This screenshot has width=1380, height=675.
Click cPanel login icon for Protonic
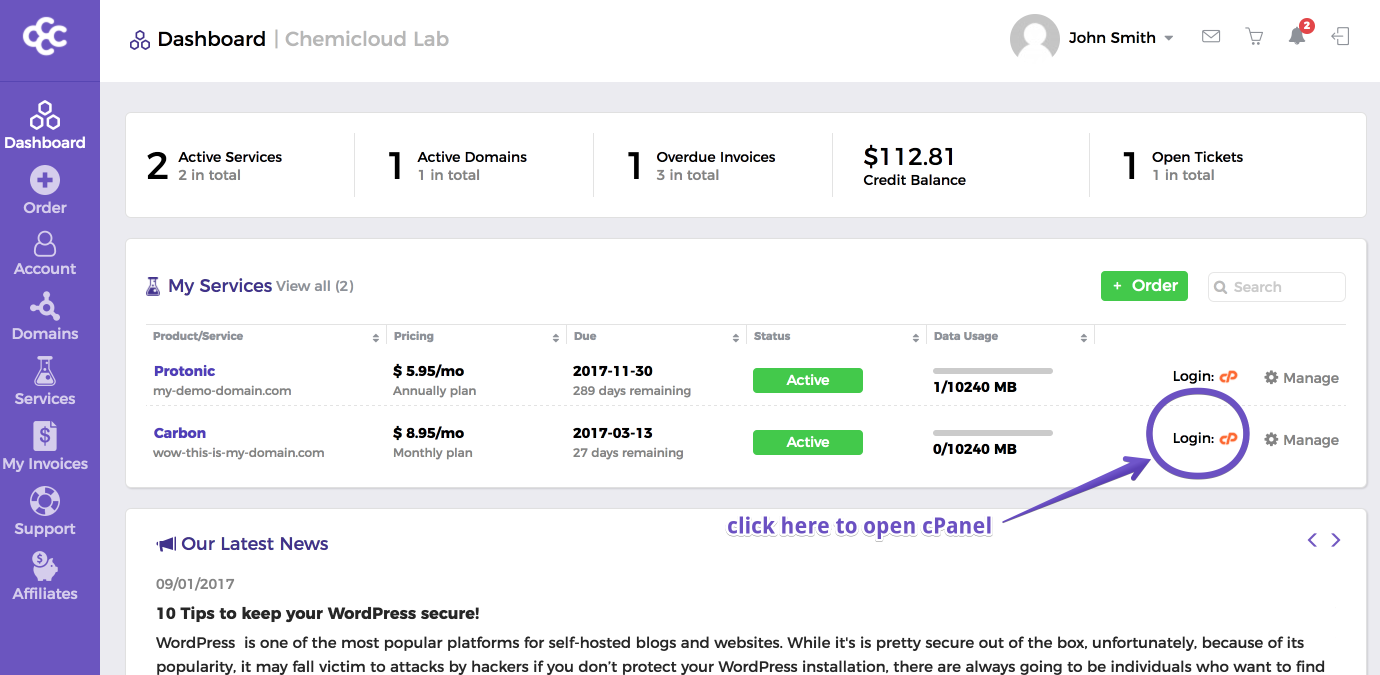coord(1229,377)
